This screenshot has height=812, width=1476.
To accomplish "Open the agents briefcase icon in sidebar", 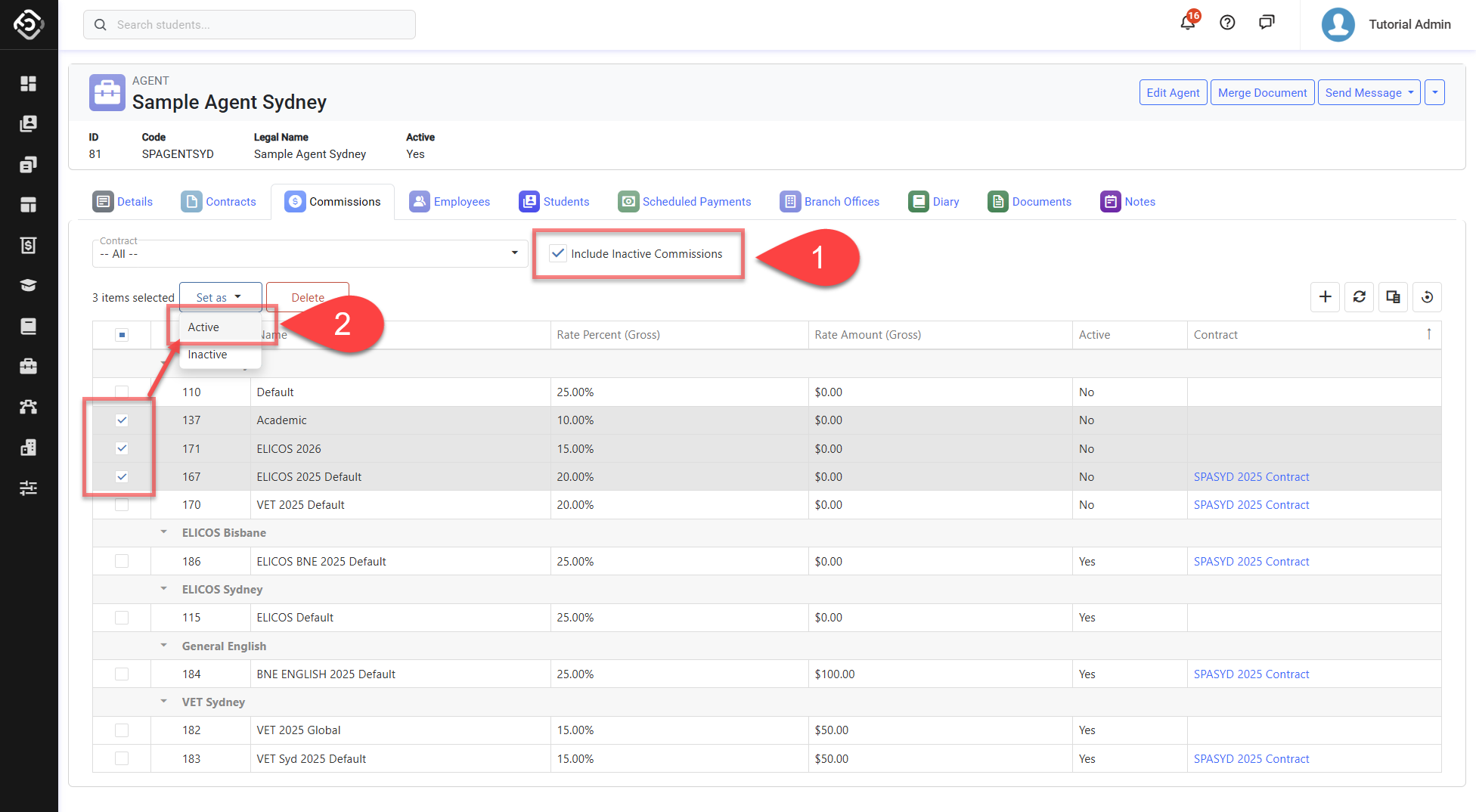I will [x=29, y=367].
